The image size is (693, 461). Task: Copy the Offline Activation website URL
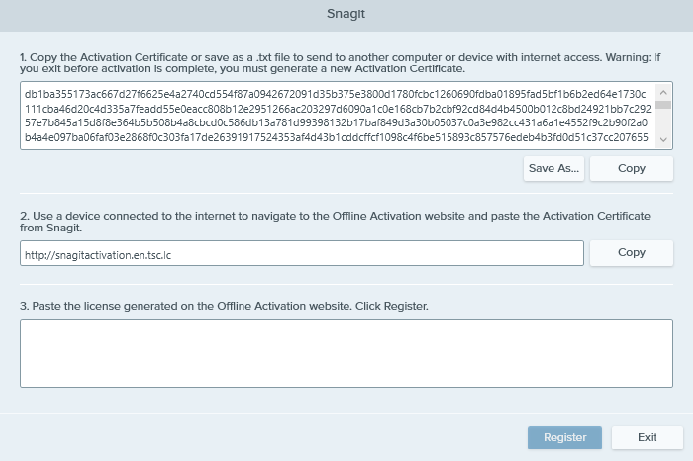pos(631,253)
